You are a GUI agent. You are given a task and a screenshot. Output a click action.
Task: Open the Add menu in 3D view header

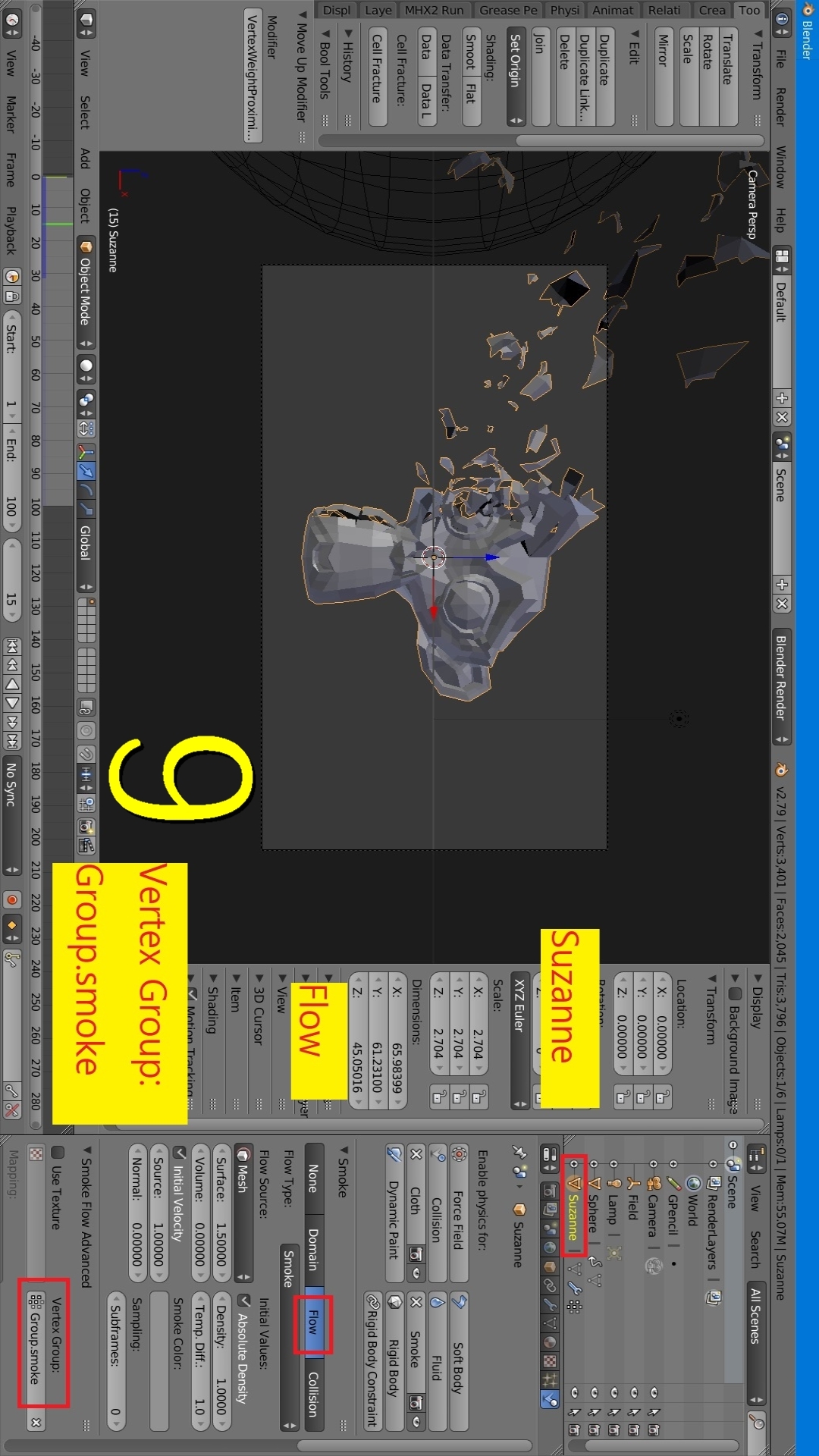pos(85,158)
